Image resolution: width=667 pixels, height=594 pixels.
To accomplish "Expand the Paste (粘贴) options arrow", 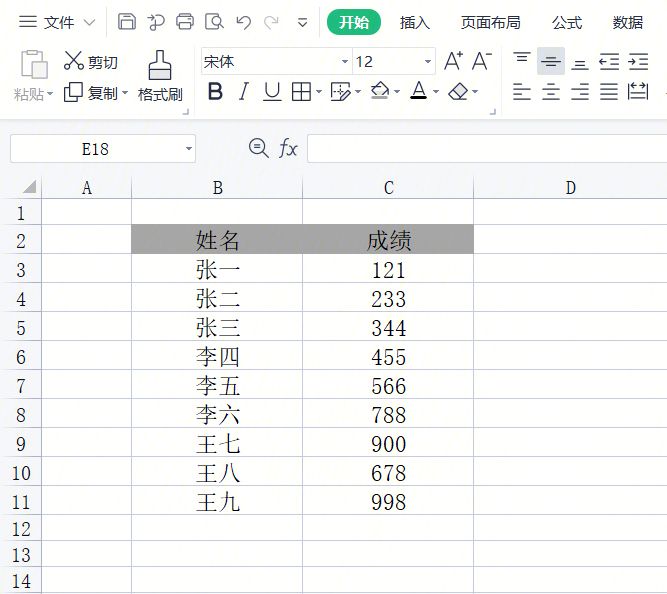I will coord(50,93).
